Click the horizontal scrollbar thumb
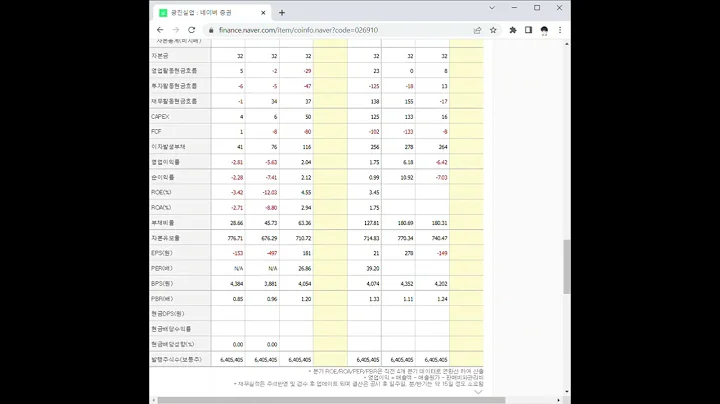The width and height of the screenshot is (720, 404). tap(331, 400)
